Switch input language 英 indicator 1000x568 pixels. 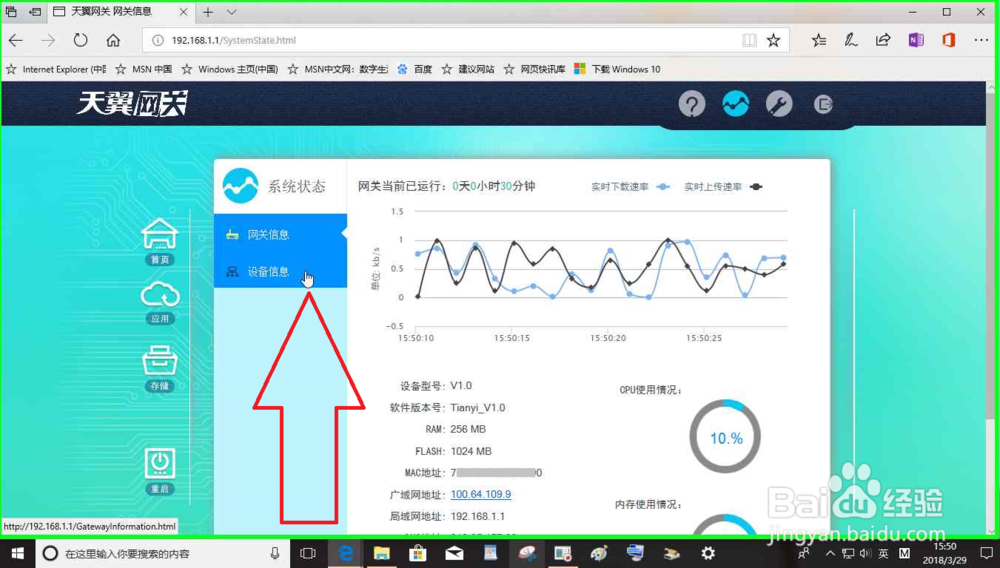click(x=883, y=553)
